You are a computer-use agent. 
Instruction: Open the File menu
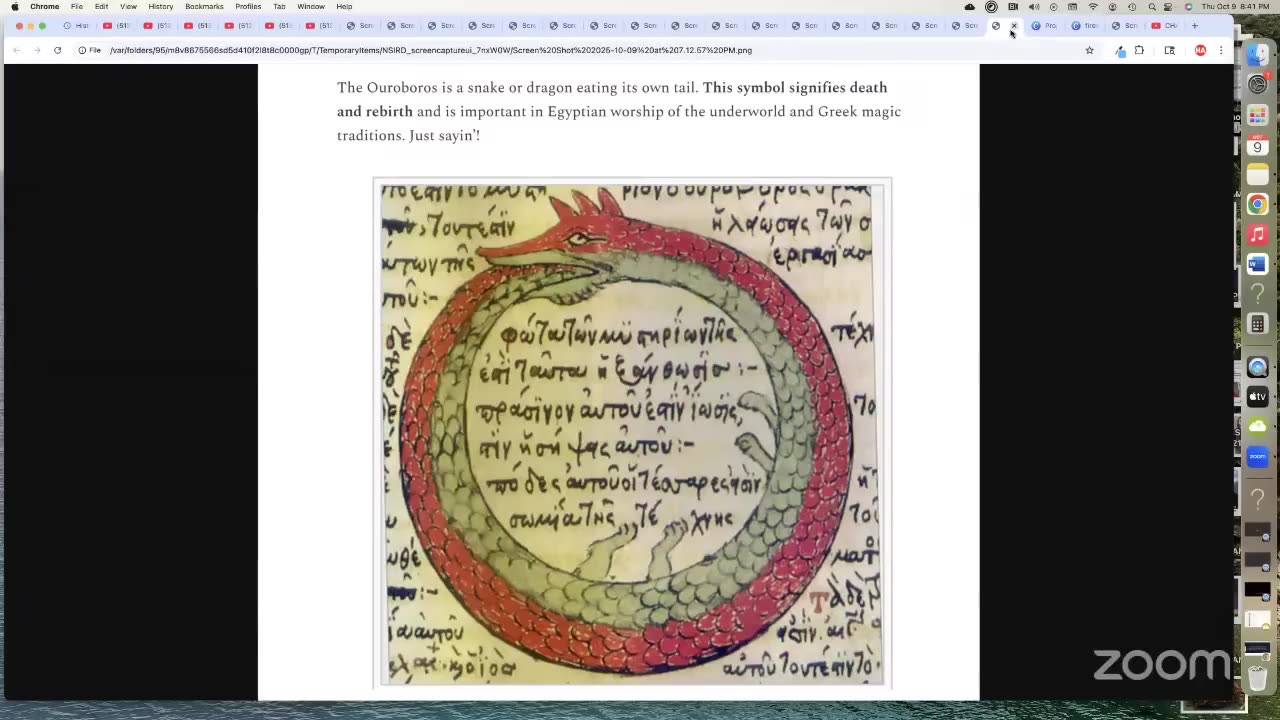click(x=77, y=6)
